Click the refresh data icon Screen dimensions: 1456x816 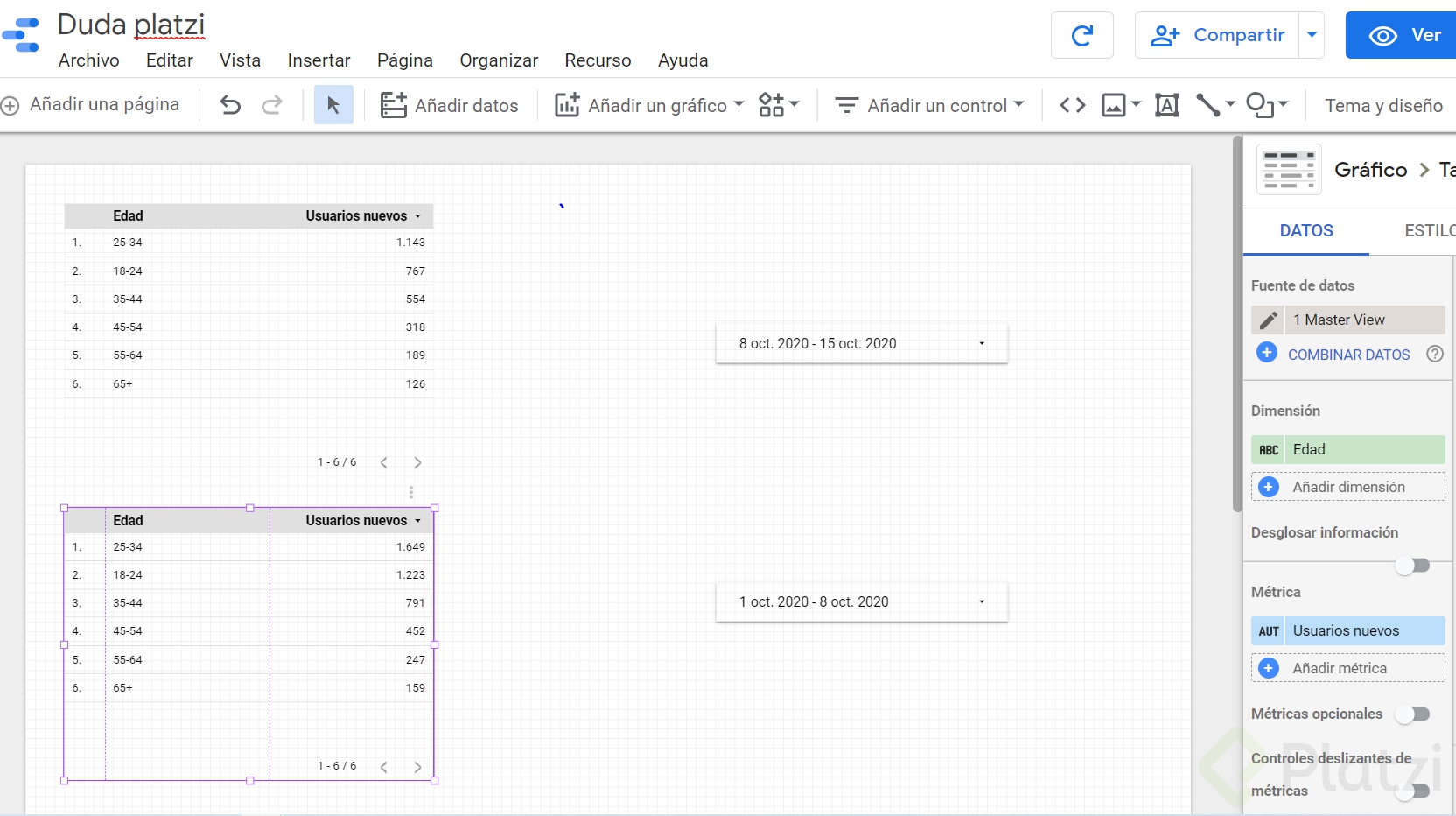(x=1082, y=36)
